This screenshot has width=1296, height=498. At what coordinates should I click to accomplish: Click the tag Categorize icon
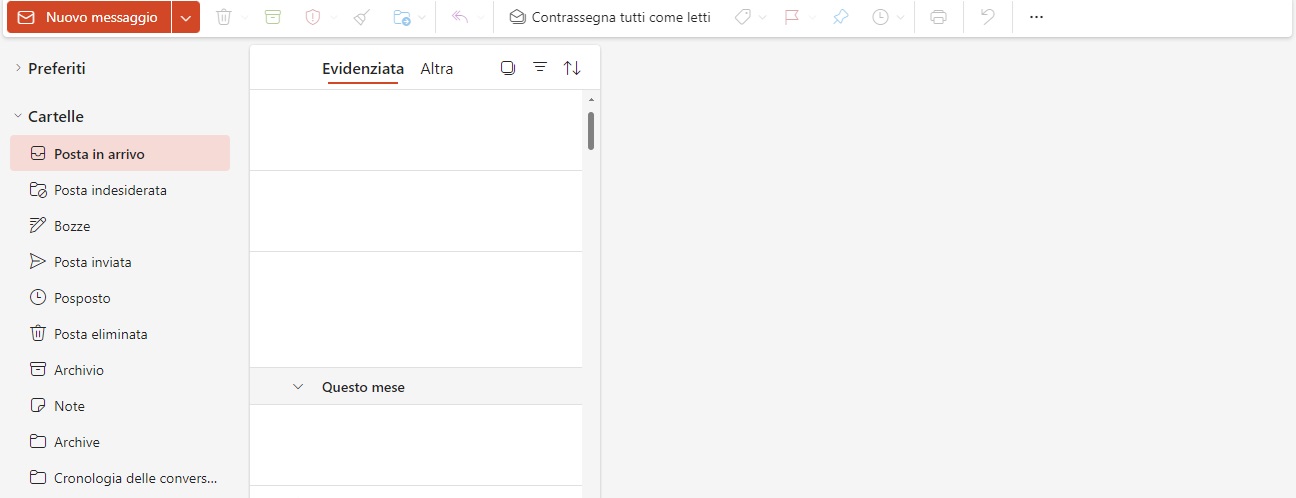743,17
